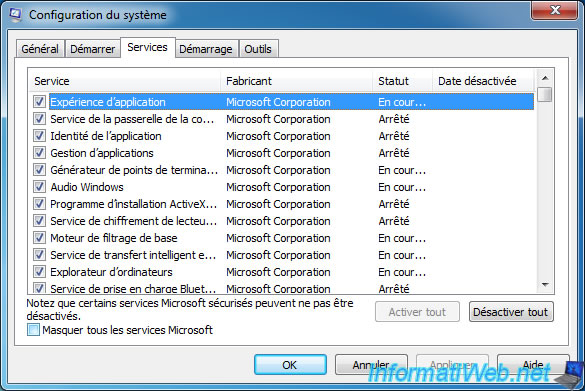Close the Configuration du système window
Image resolution: width=585 pixels, height=391 pixels.
pyautogui.click(x=555, y=10)
